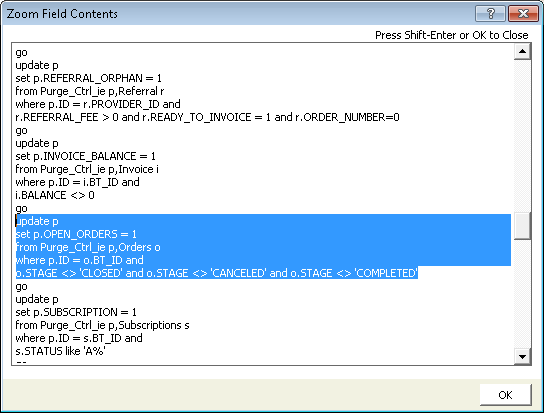Viewport: 544px width, 413px height.
Task: Click the scroll down arrow
Action: (x=522, y=356)
